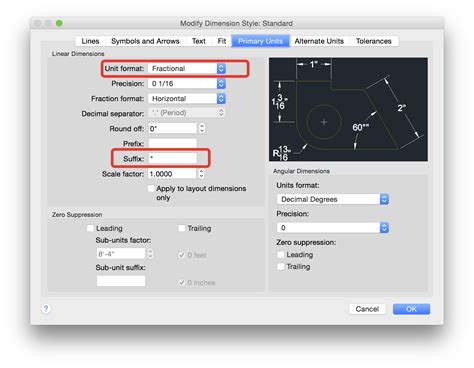
Task: Open the Unit format Fractional dropdown
Action: pos(187,68)
